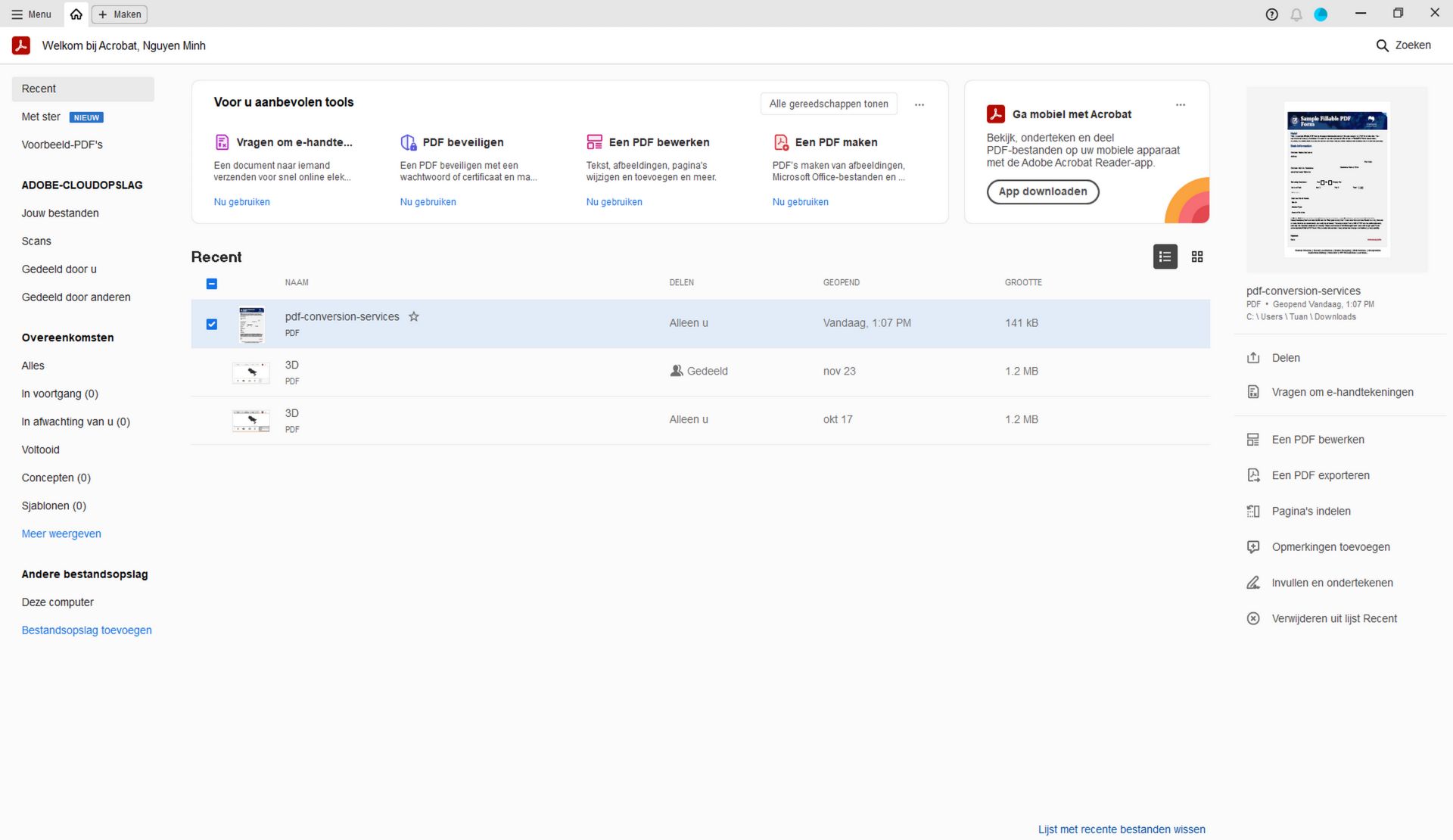Open the Zoeken search icon
1453x840 pixels.
(1383, 45)
